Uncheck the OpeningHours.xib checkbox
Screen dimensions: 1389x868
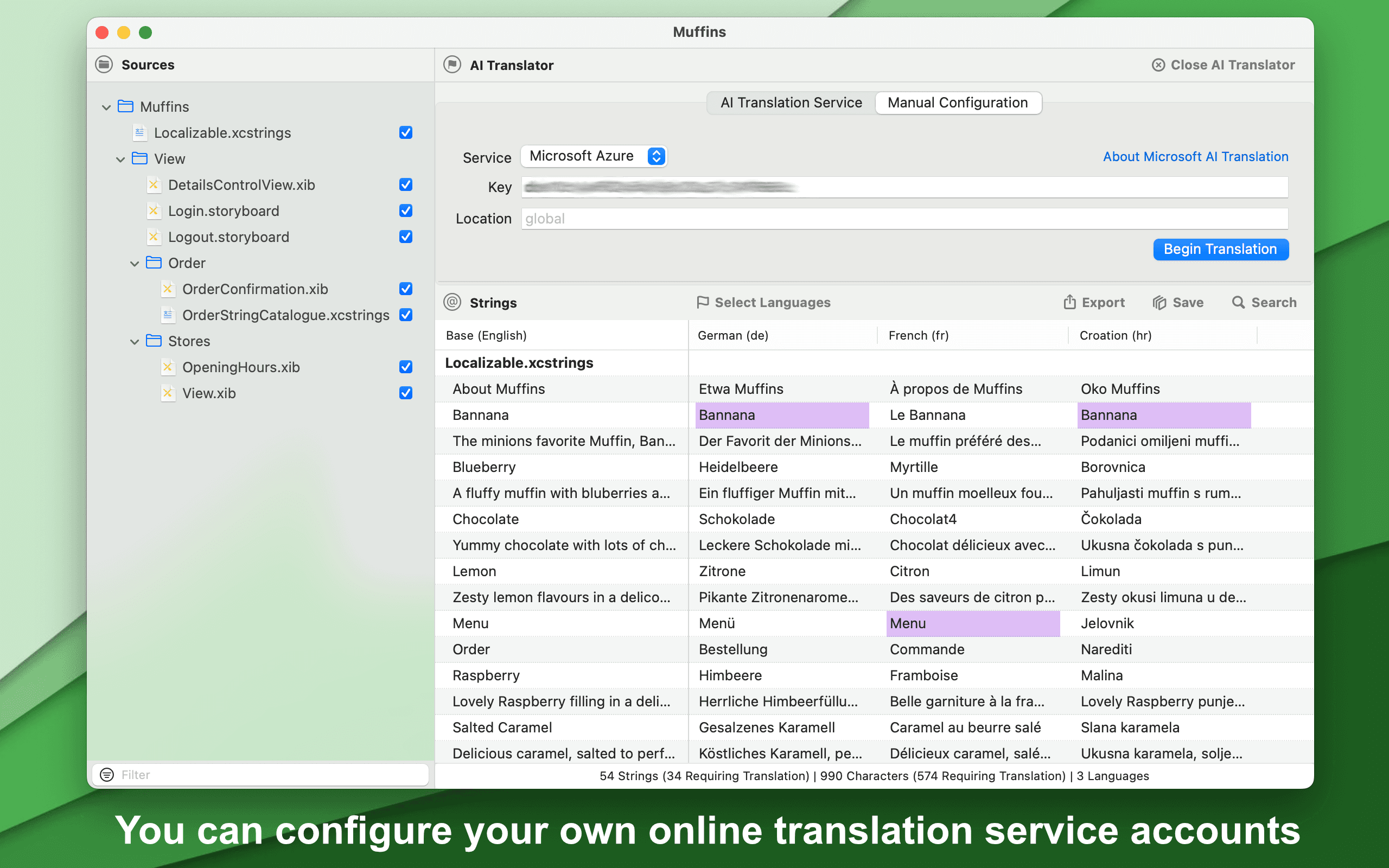tap(406, 367)
